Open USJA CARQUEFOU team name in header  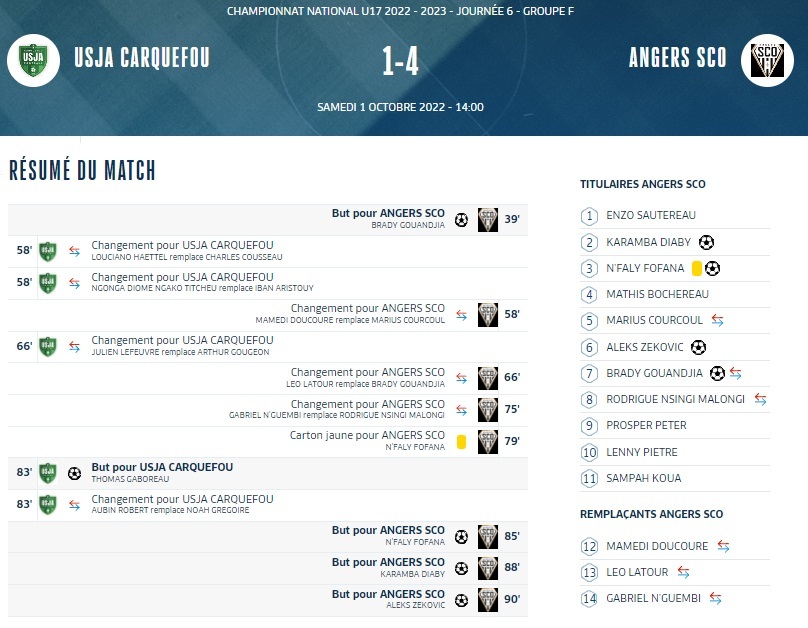click(x=142, y=58)
